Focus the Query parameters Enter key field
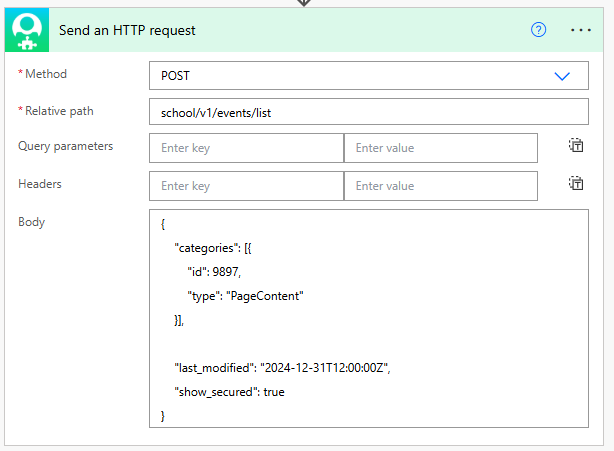Viewport: 614px width, 451px height. (x=245, y=148)
